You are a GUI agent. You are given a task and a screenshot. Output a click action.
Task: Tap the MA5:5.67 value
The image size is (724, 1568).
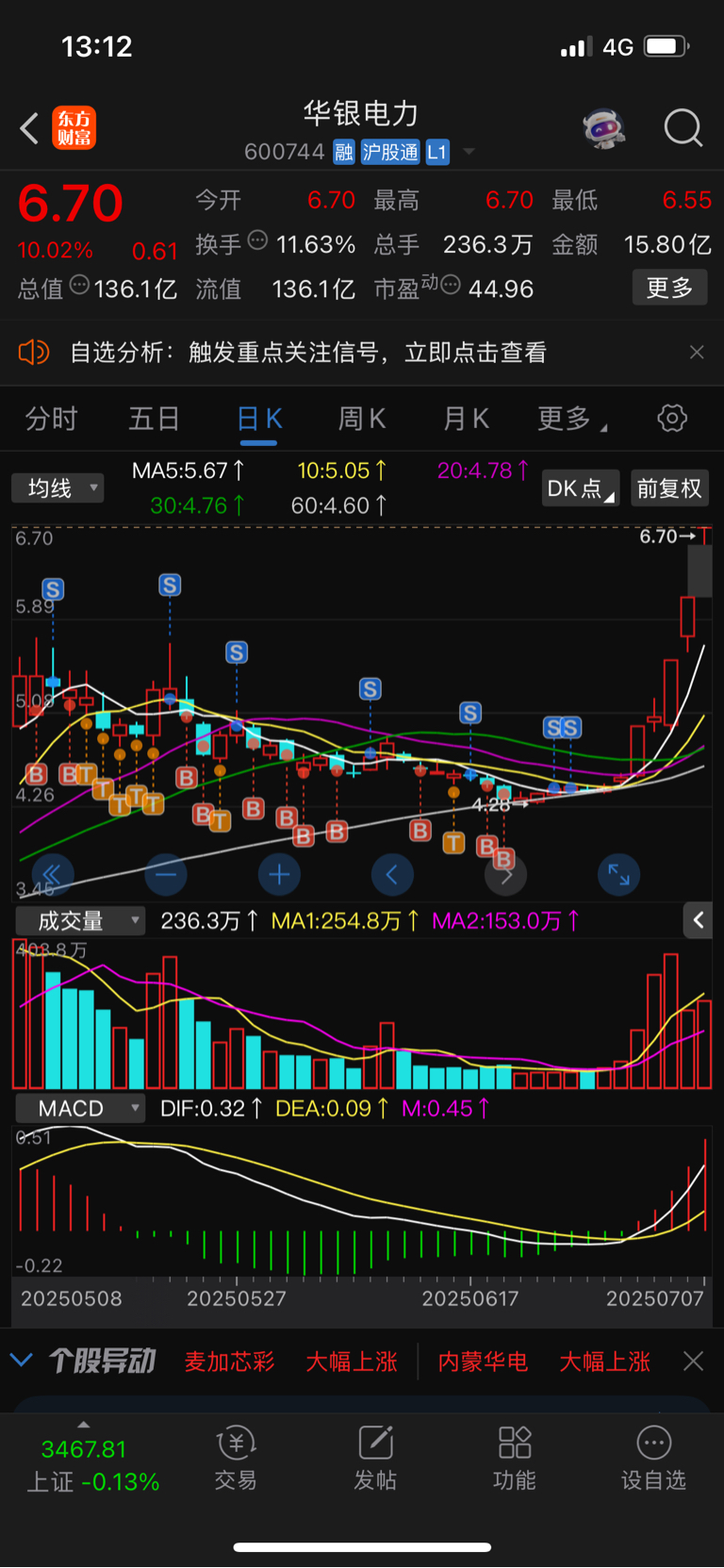[x=189, y=470]
